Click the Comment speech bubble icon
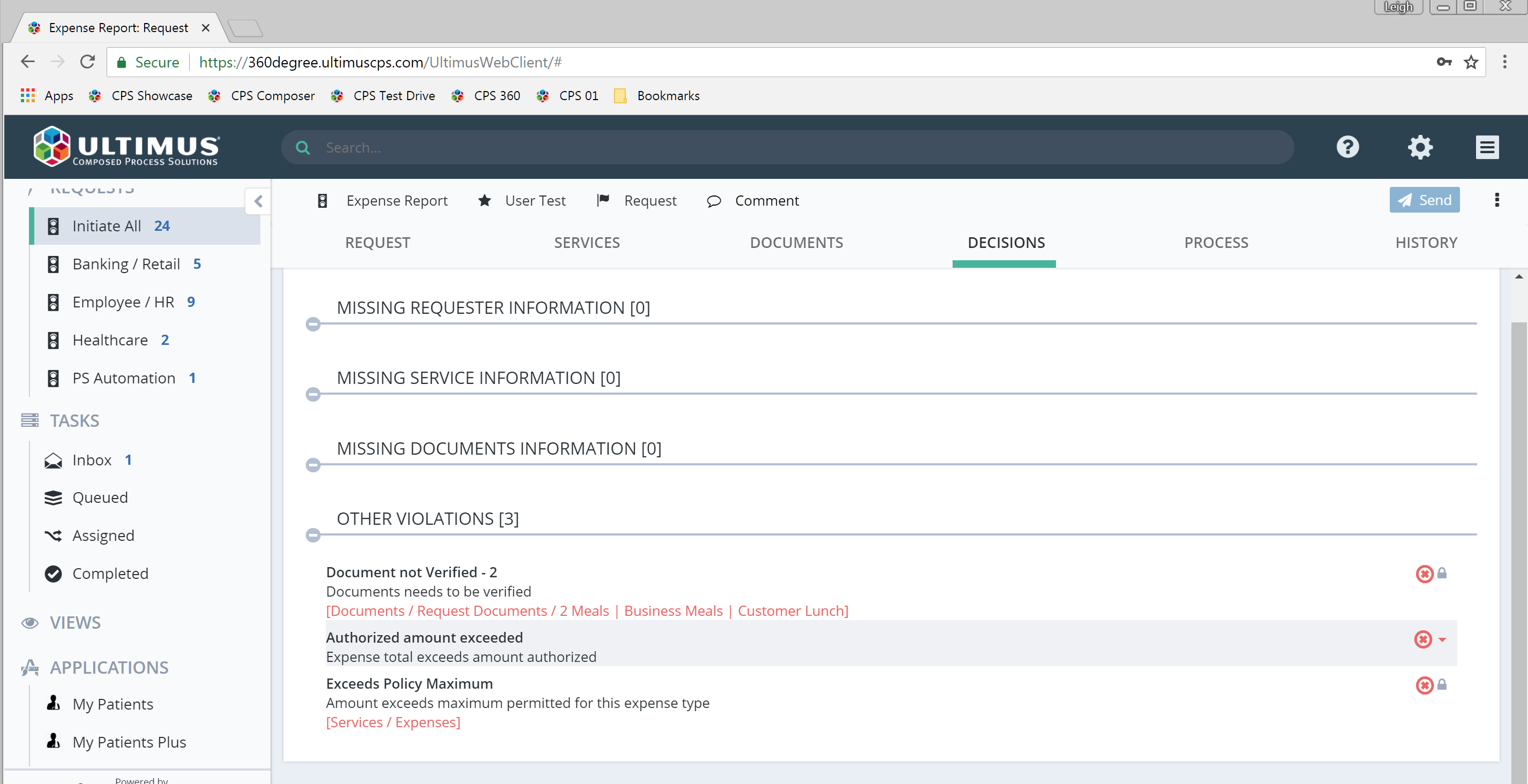1528x784 pixels. 714,201
